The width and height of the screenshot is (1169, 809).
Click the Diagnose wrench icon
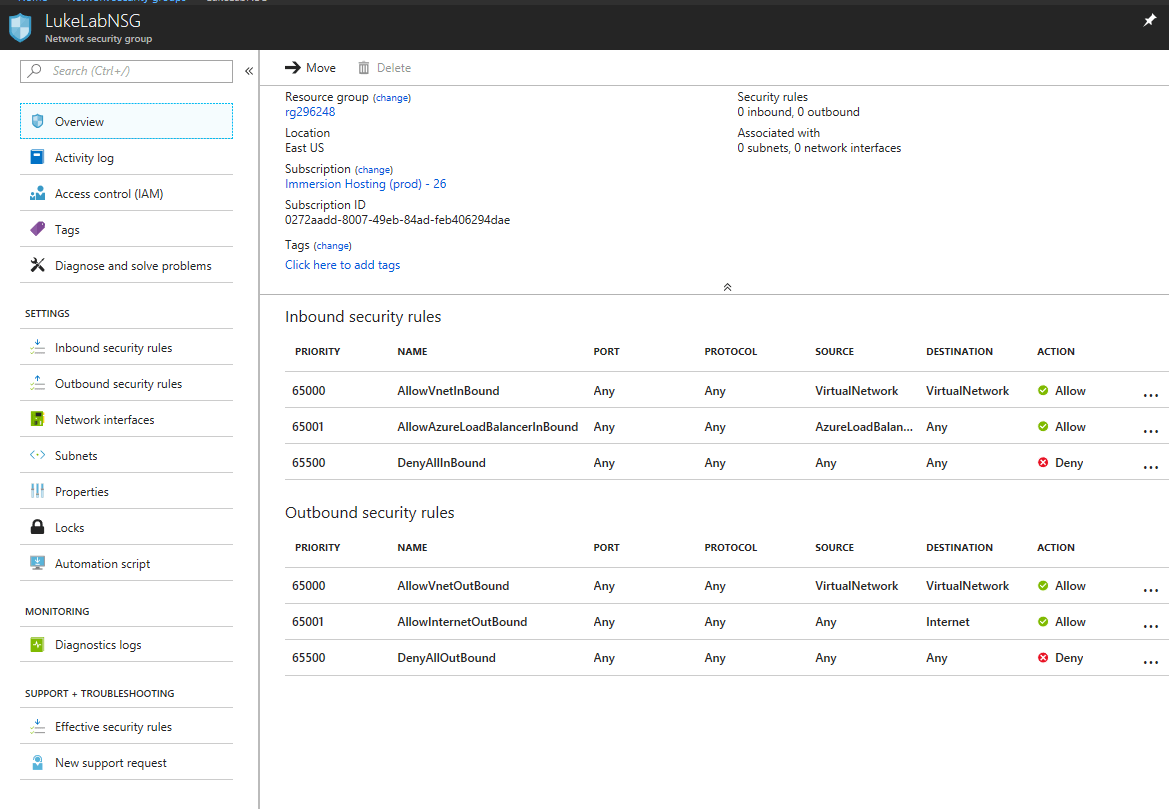37,265
